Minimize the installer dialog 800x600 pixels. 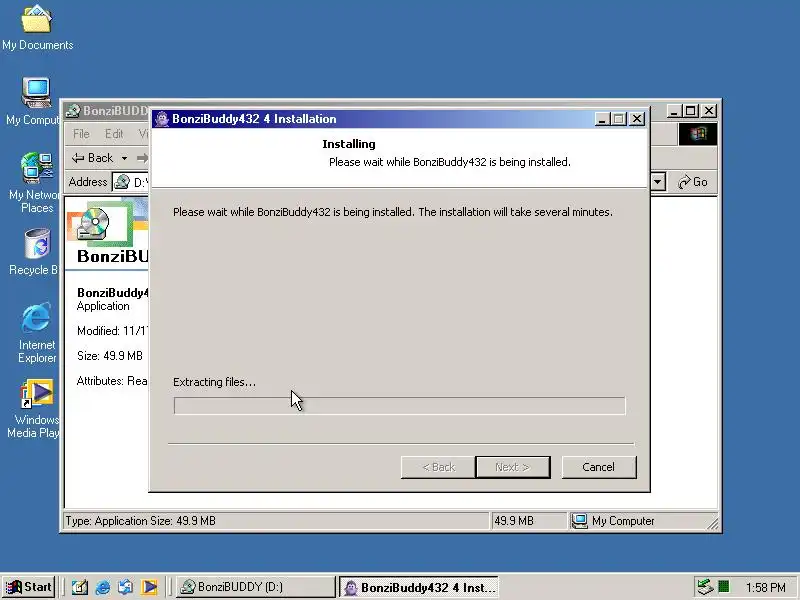pos(602,119)
